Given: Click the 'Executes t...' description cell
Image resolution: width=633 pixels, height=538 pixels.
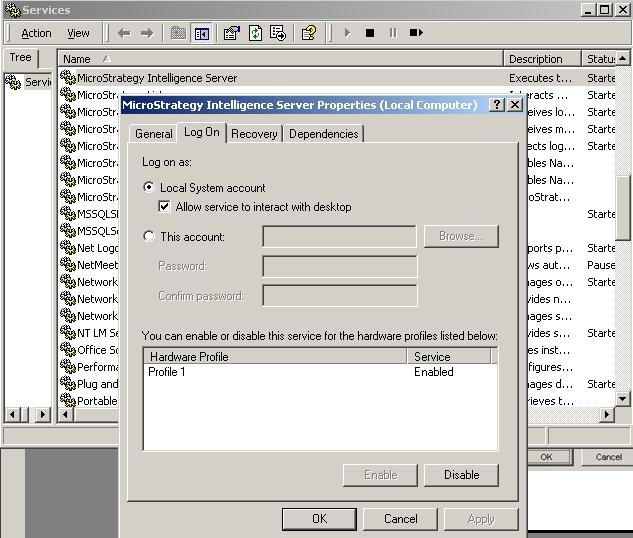Looking at the screenshot, I should [540, 78].
